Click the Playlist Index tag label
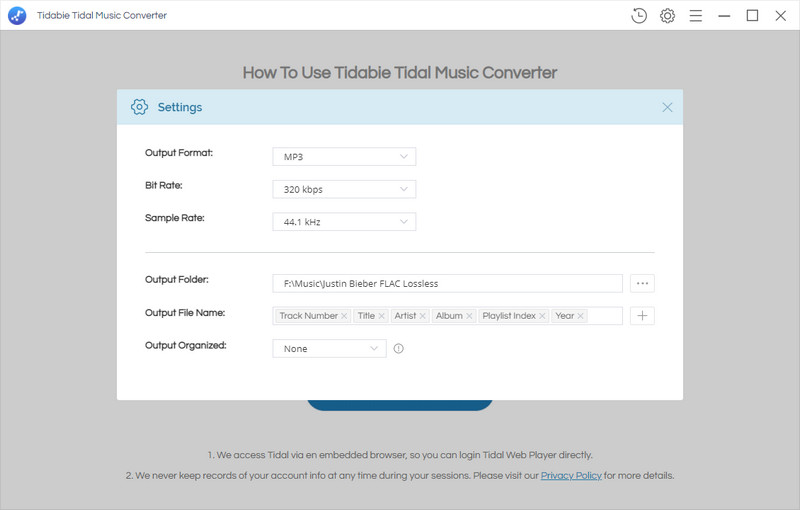The height and width of the screenshot is (510, 800). [x=509, y=316]
